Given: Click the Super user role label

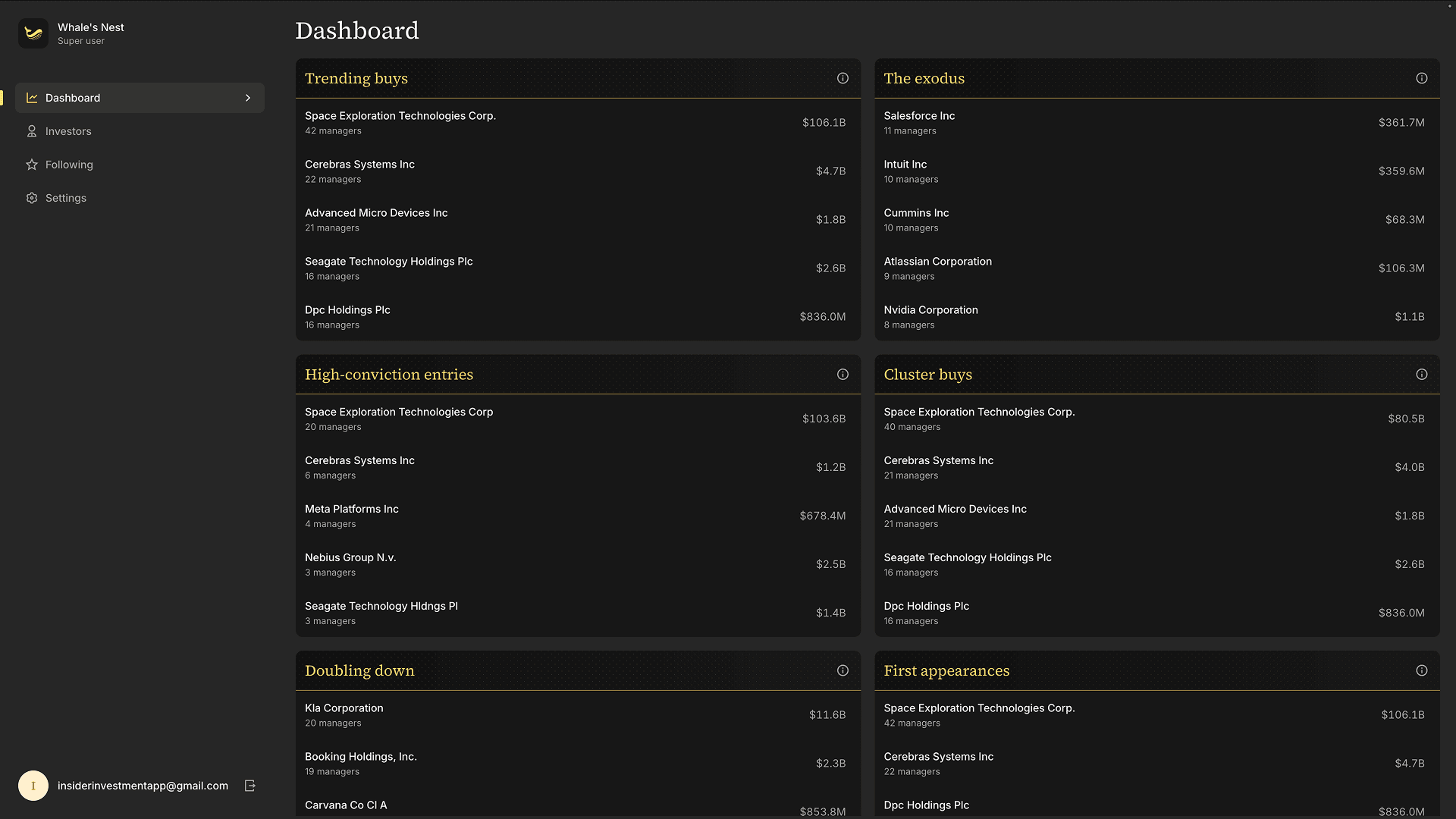Looking at the screenshot, I should coord(81,41).
